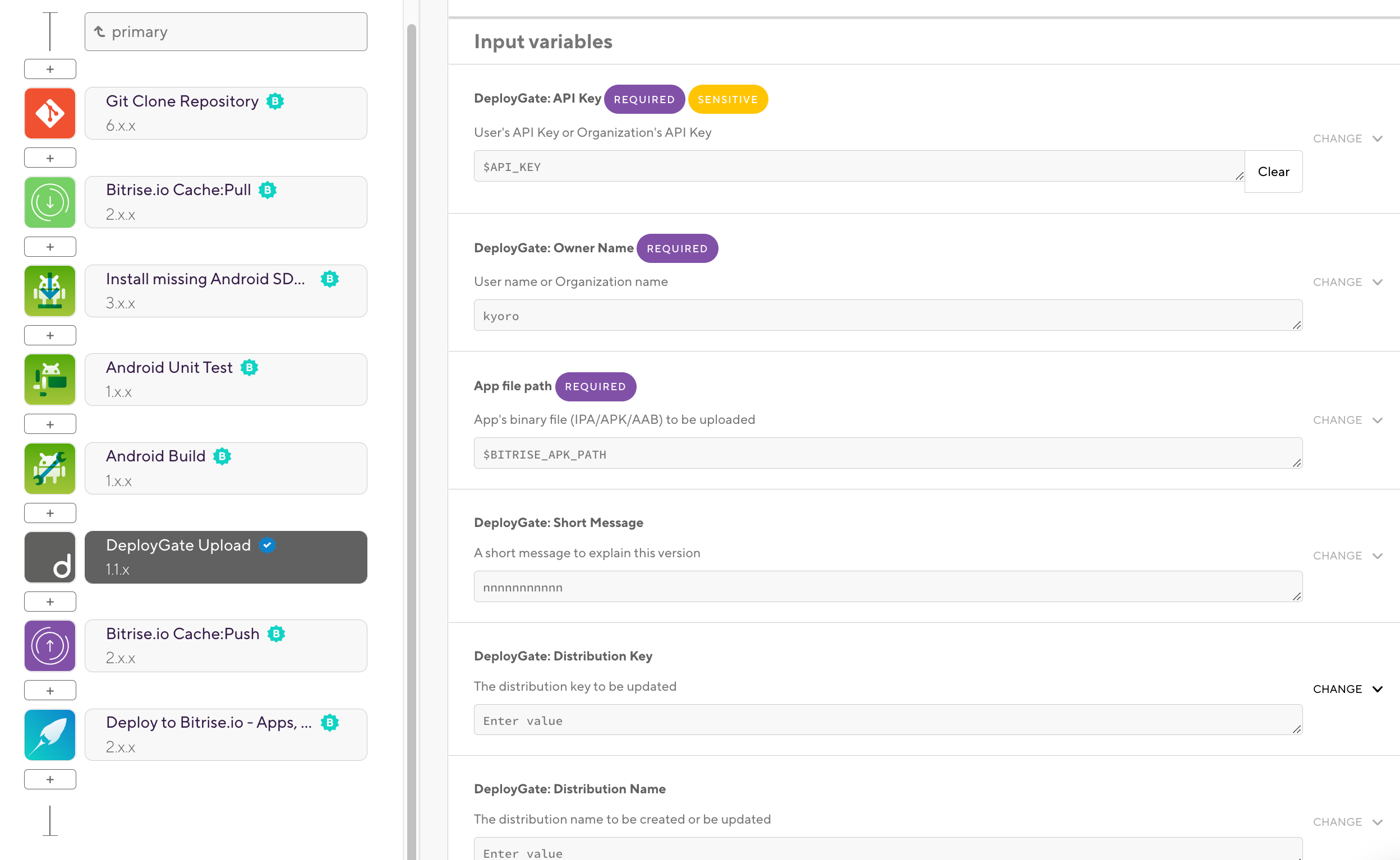Click the Install missing Android SDK icon
Screen dimensions: 1400x860
(x=50, y=291)
